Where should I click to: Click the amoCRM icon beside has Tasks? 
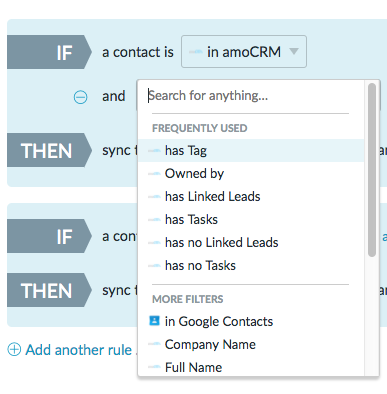(x=154, y=220)
